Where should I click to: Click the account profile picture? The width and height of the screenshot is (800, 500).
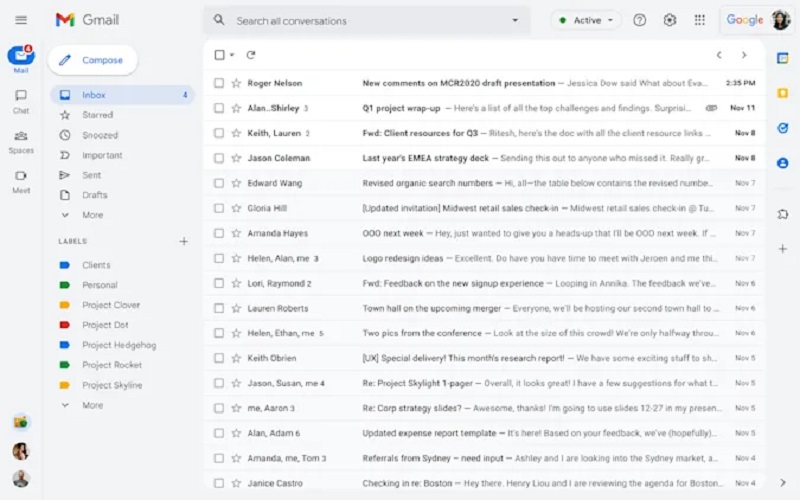(x=781, y=20)
